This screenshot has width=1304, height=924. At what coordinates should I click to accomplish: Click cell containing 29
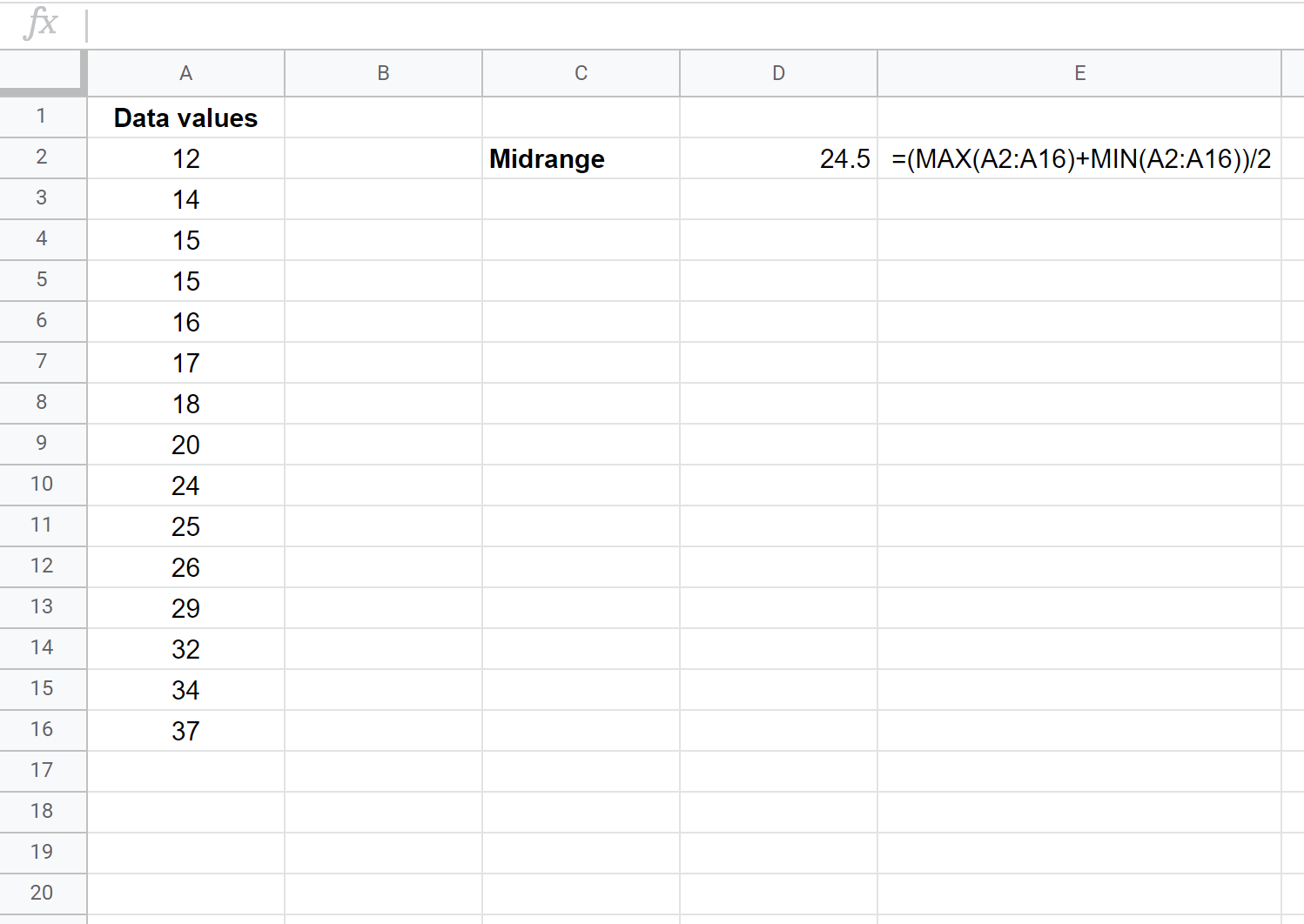coord(186,608)
